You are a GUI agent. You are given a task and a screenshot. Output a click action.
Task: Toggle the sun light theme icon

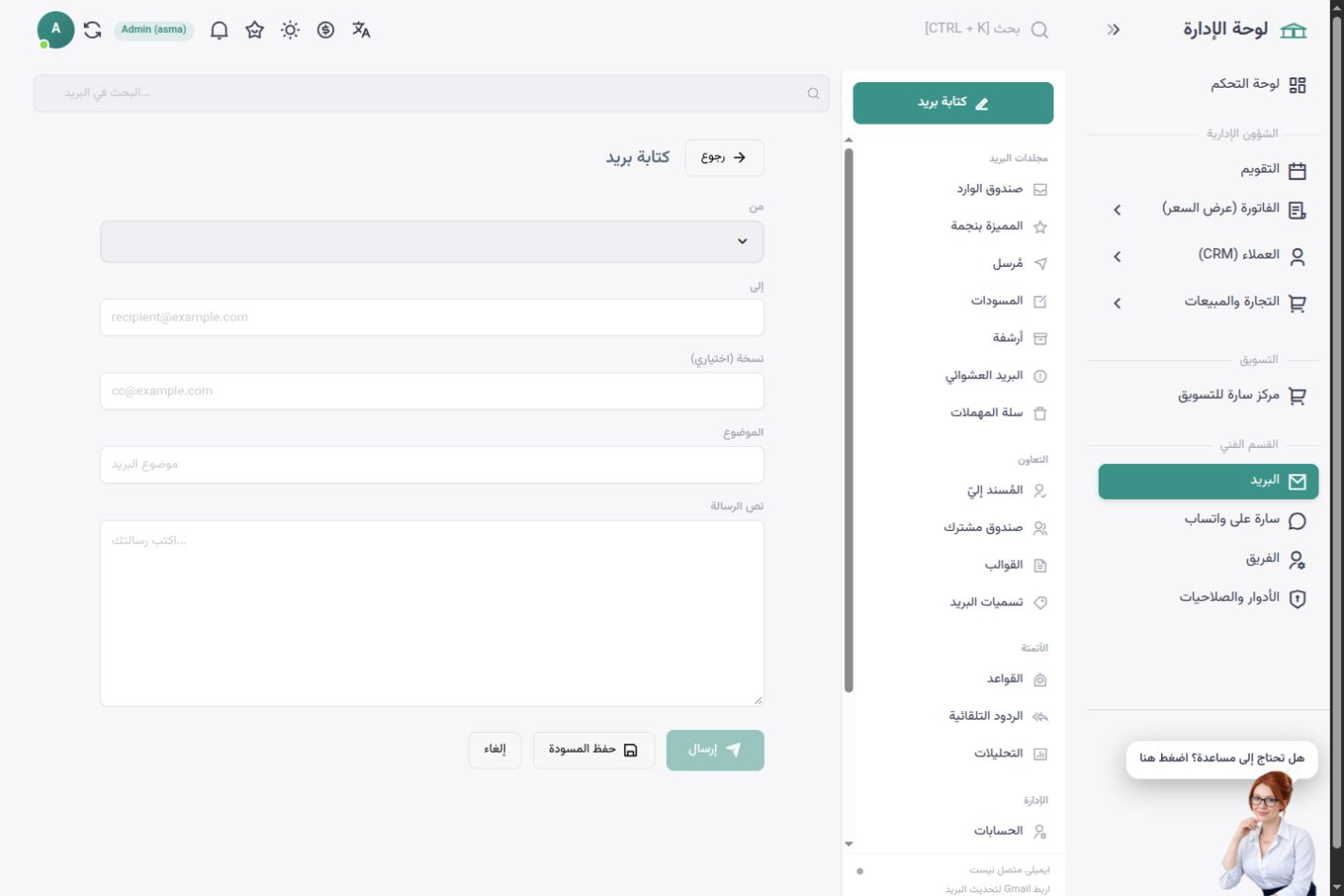[290, 30]
